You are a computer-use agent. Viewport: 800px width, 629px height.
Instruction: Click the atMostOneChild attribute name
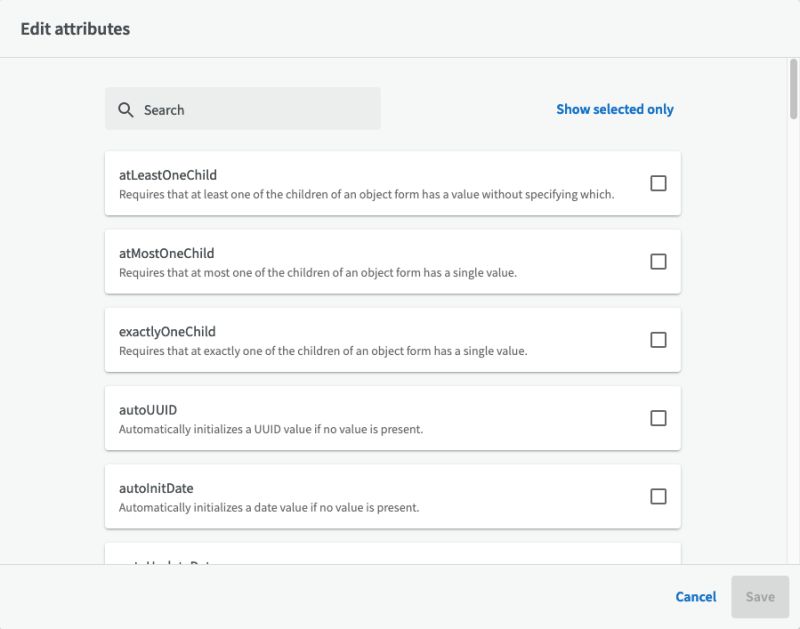(x=167, y=253)
